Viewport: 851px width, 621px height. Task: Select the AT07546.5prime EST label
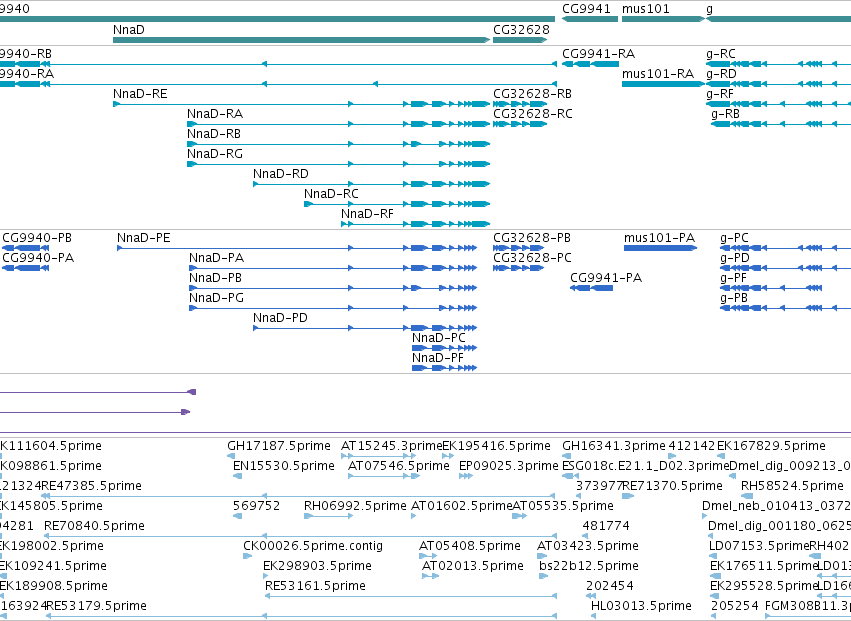pos(399,466)
